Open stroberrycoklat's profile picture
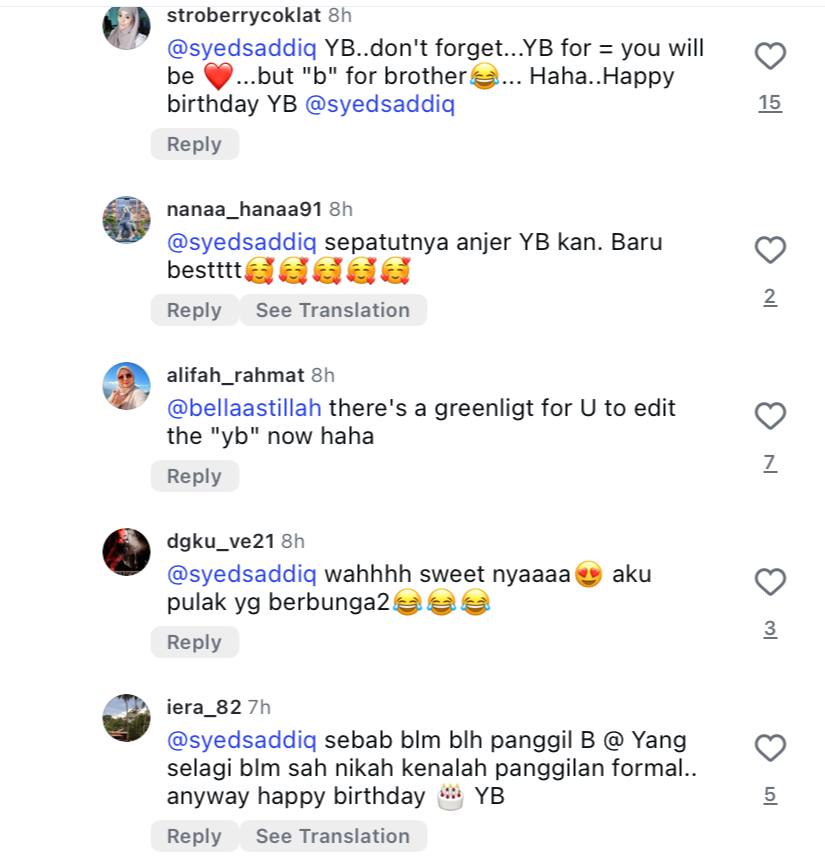This screenshot has width=825, height=863. tap(127, 26)
